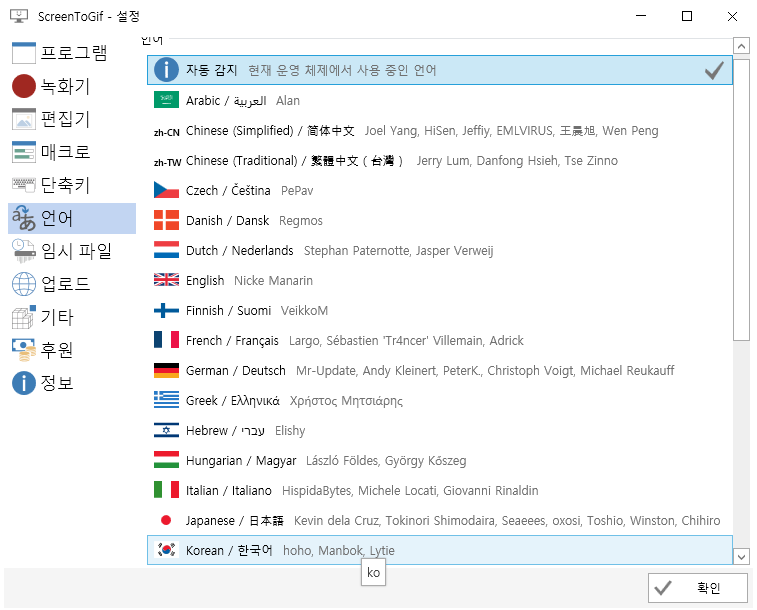This screenshot has height=610, width=757.
Task: Open the 매크로 settings section
Action: (x=72, y=152)
